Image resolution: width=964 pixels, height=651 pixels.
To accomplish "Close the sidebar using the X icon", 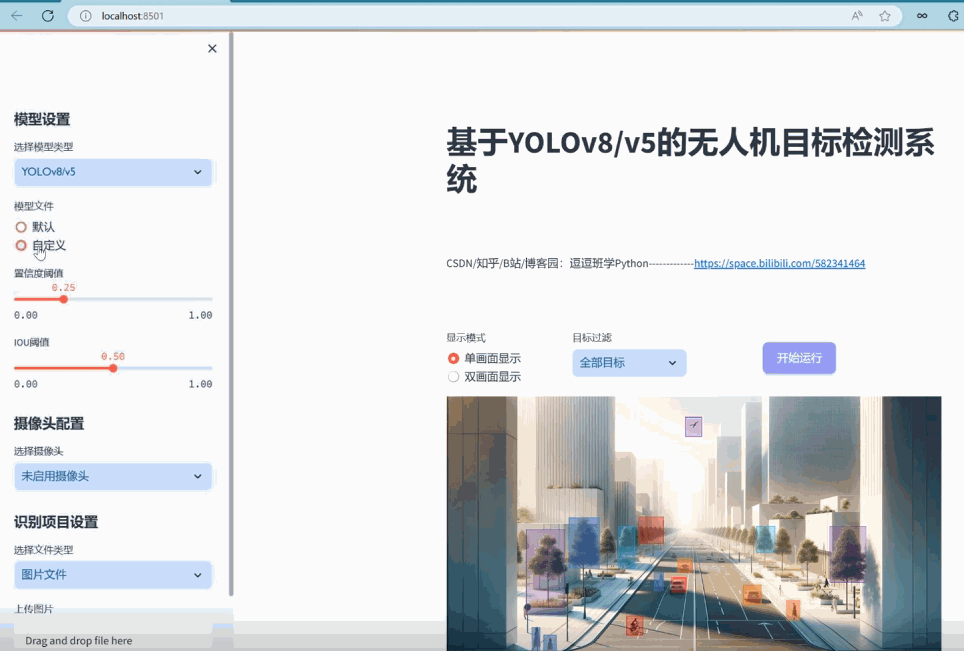I will point(211,48).
